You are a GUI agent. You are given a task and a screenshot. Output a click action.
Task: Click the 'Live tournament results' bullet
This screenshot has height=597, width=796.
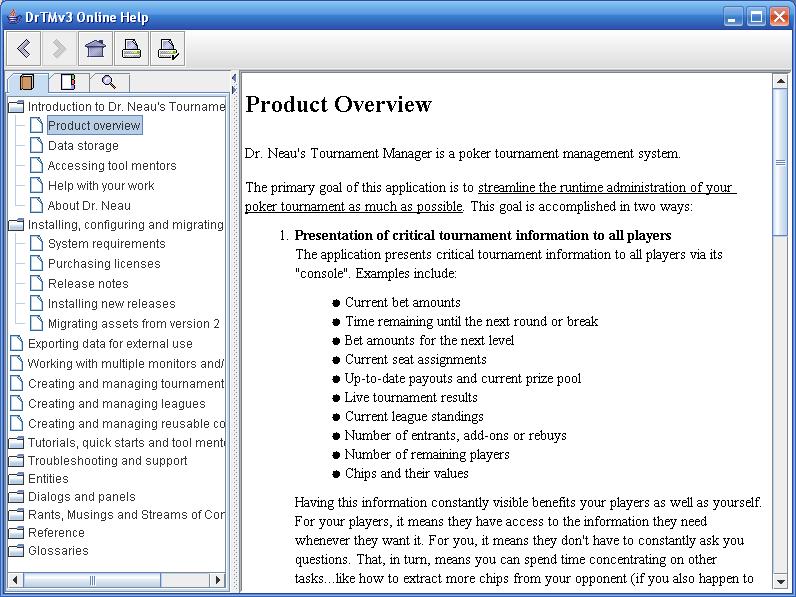coord(411,397)
